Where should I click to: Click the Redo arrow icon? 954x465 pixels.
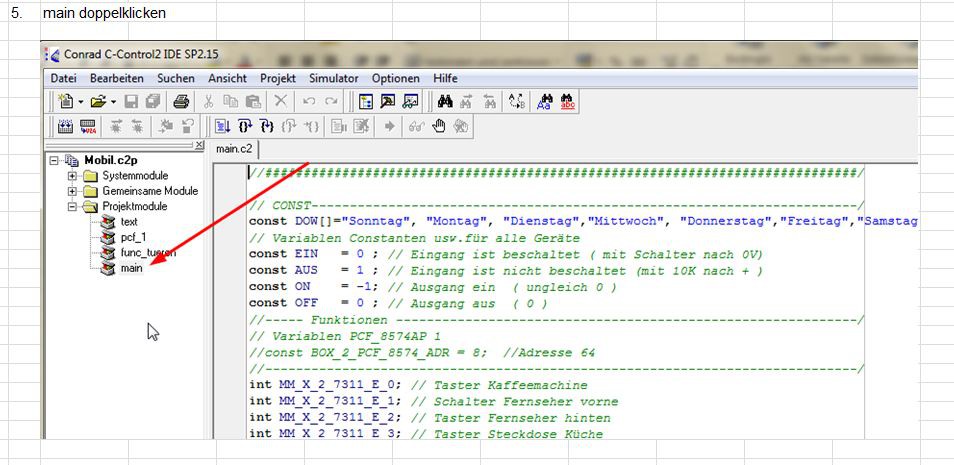coord(330,102)
